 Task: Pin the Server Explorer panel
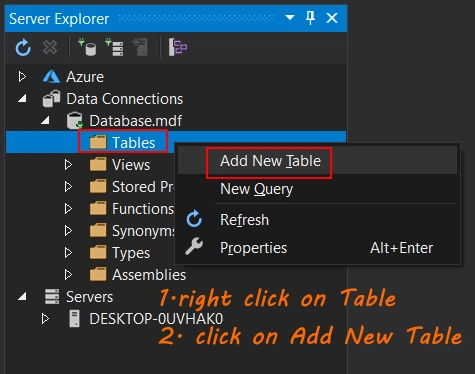310,18
